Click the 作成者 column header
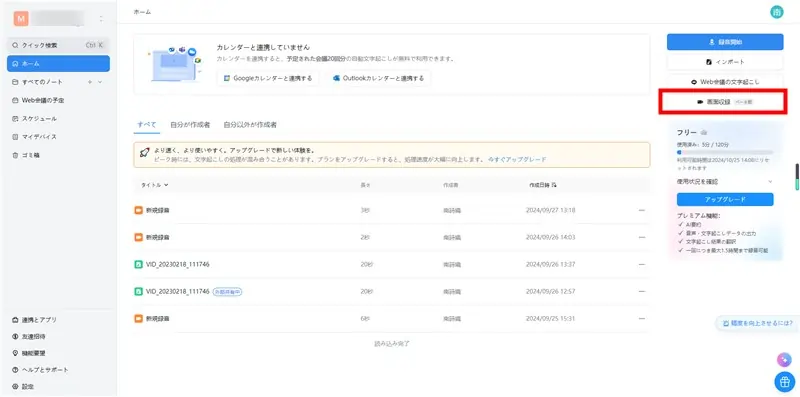 point(451,185)
